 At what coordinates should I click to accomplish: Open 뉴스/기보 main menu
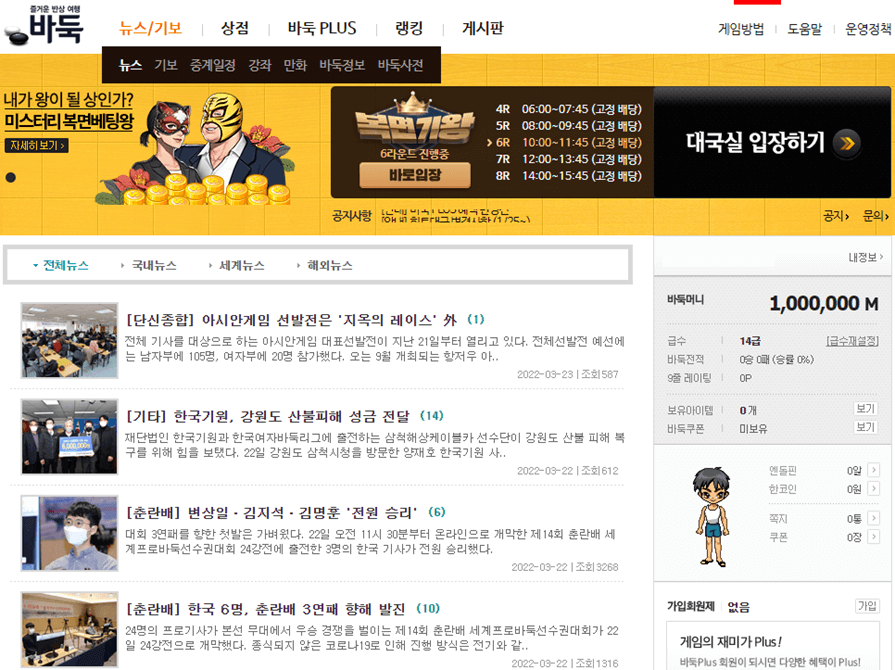pyautogui.click(x=151, y=28)
